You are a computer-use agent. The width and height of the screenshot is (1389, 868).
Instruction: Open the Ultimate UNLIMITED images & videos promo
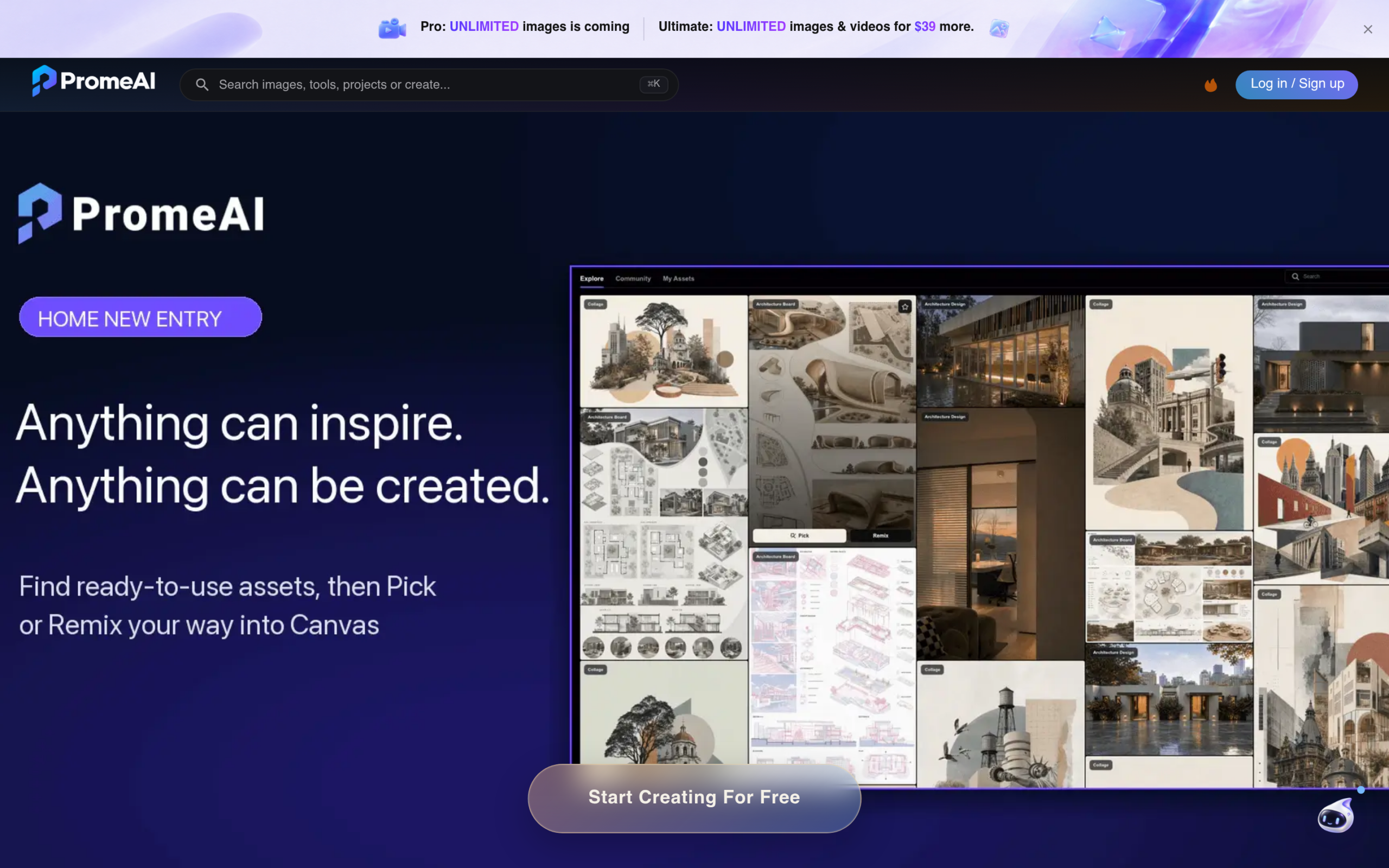[x=815, y=27]
